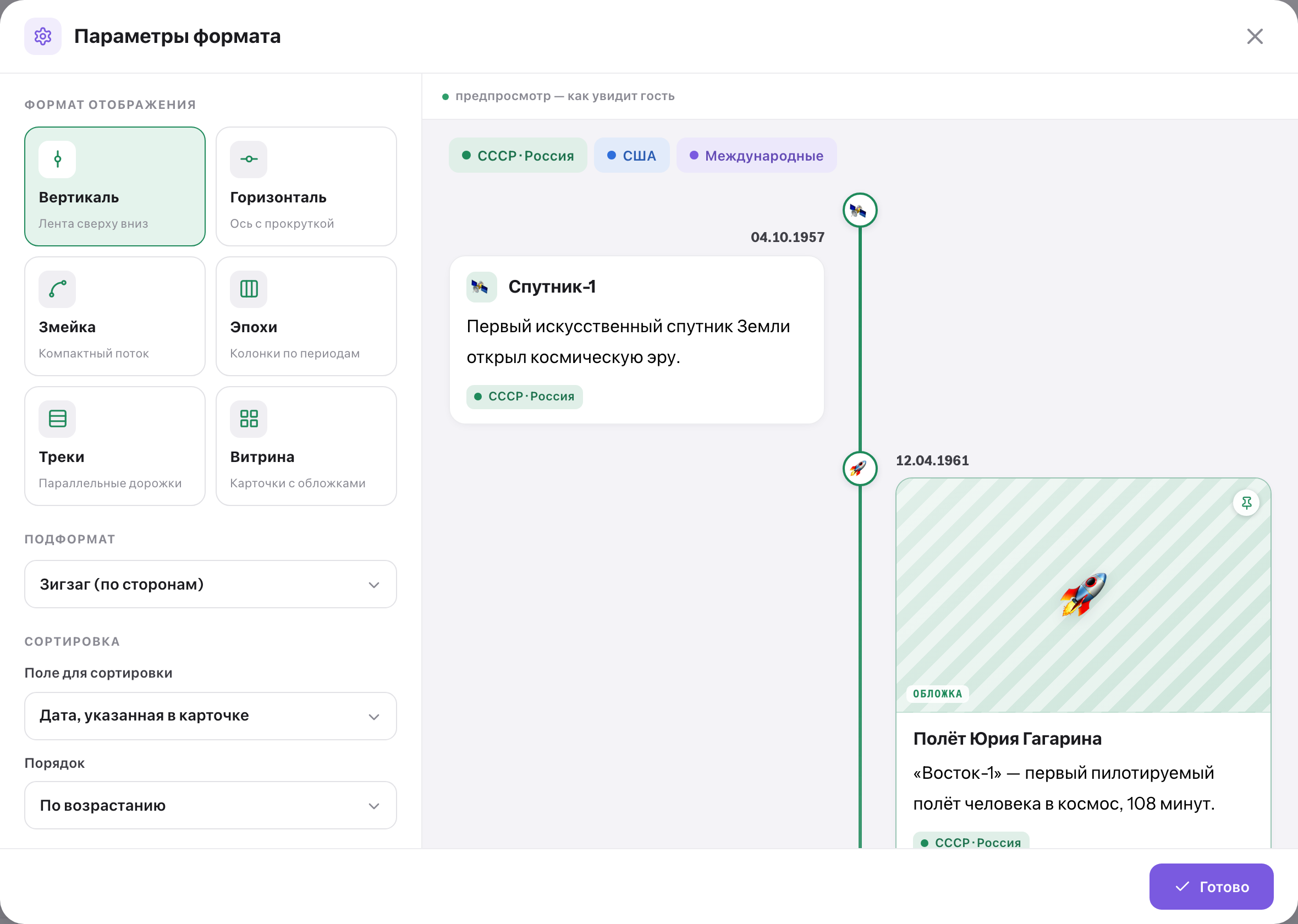Click the предпросмотр — как увидит гость label
This screenshot has width=1298, height=924.
565,96
